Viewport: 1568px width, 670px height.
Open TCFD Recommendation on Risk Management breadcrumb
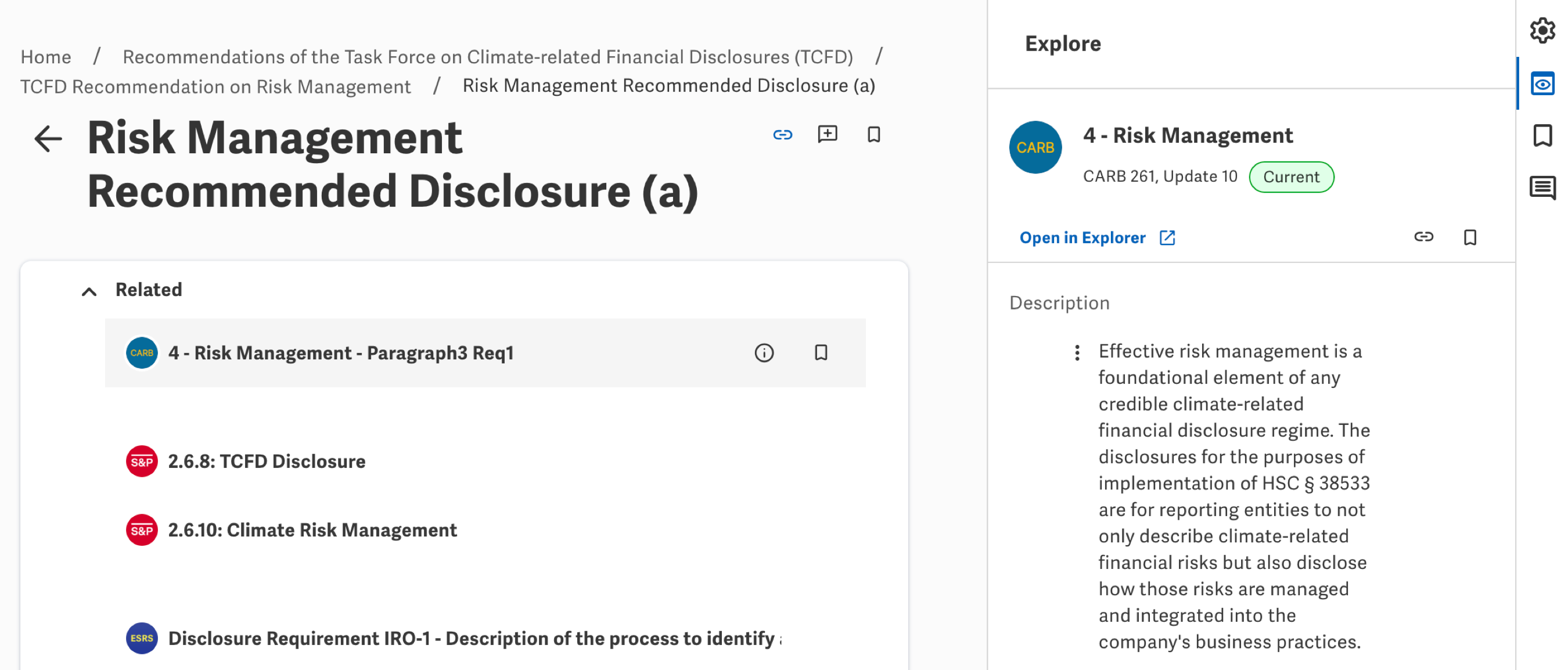click(x=215, y=87)
